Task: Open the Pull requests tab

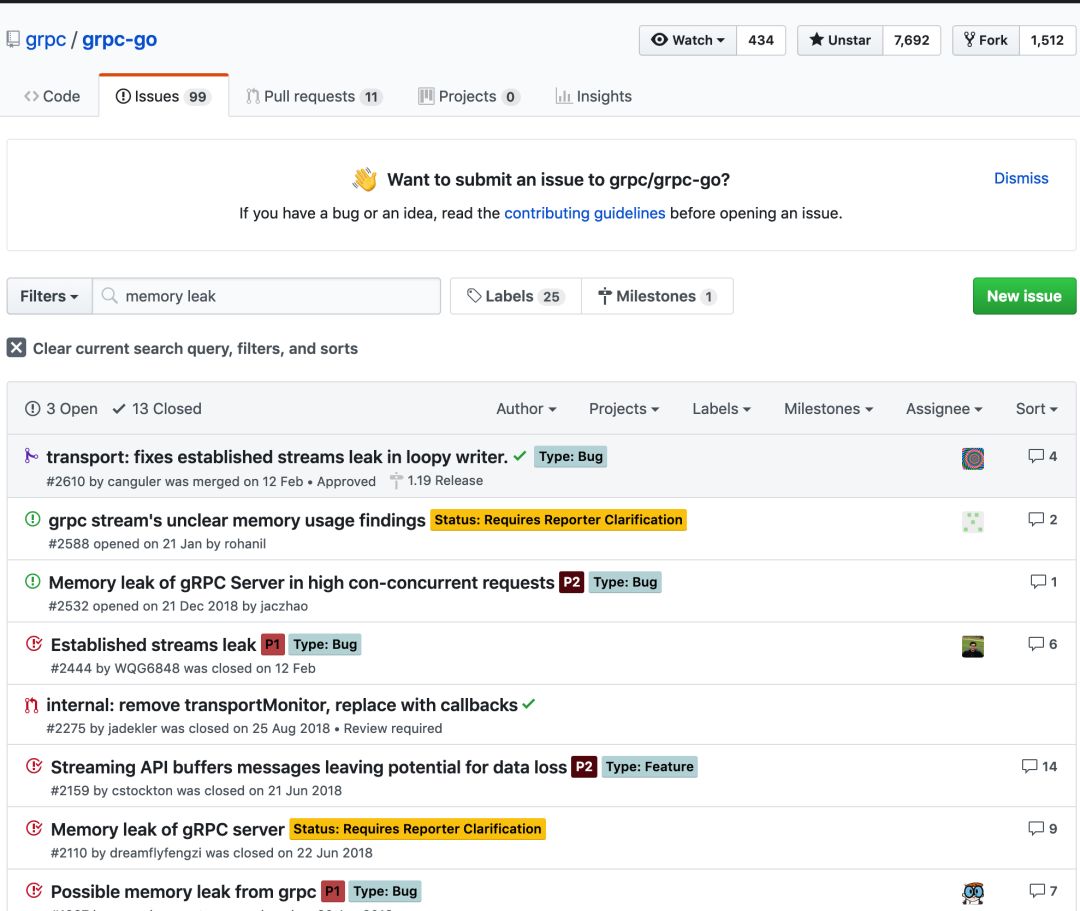Action: click(x=313, y=96)
